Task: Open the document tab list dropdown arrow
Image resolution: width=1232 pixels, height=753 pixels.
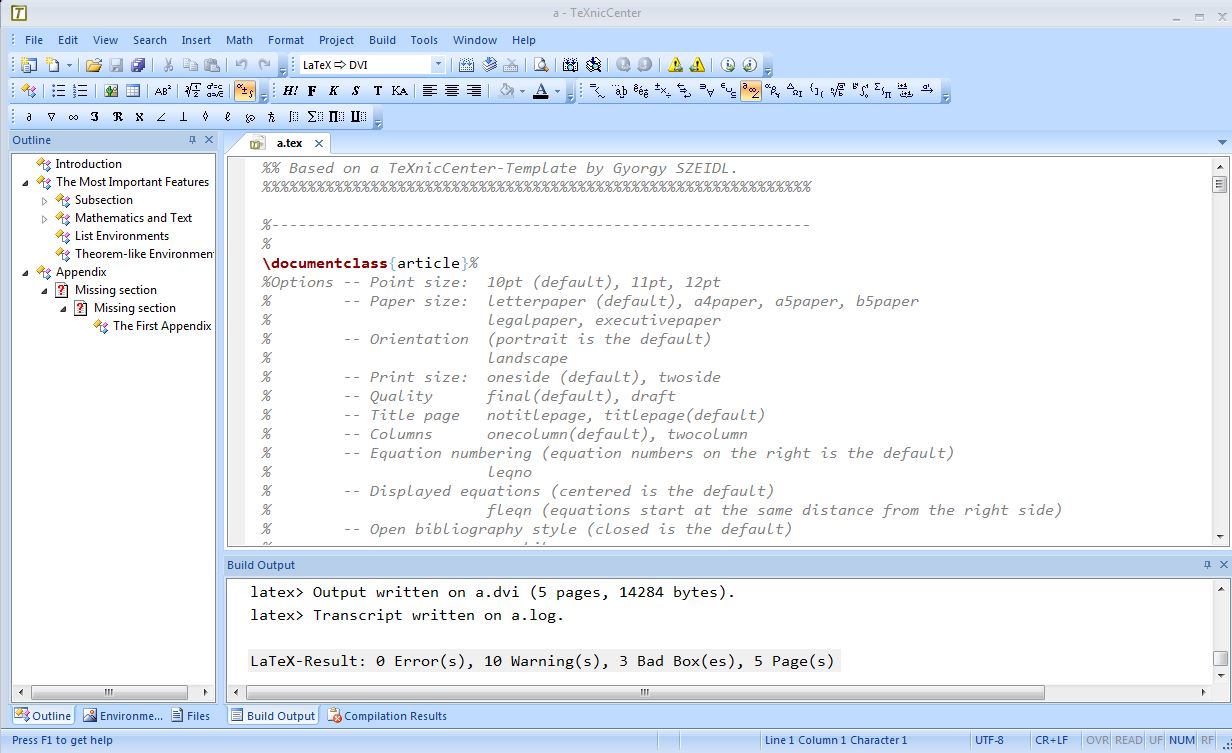Action: [x=1222, y=143]
